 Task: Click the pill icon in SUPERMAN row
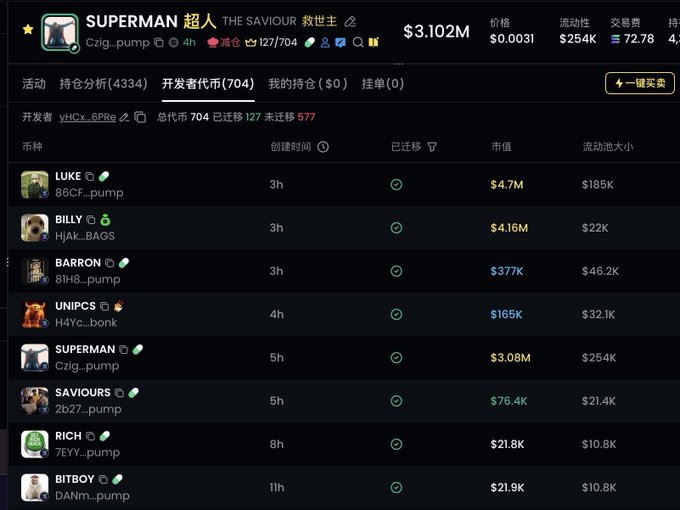point(138,349)
